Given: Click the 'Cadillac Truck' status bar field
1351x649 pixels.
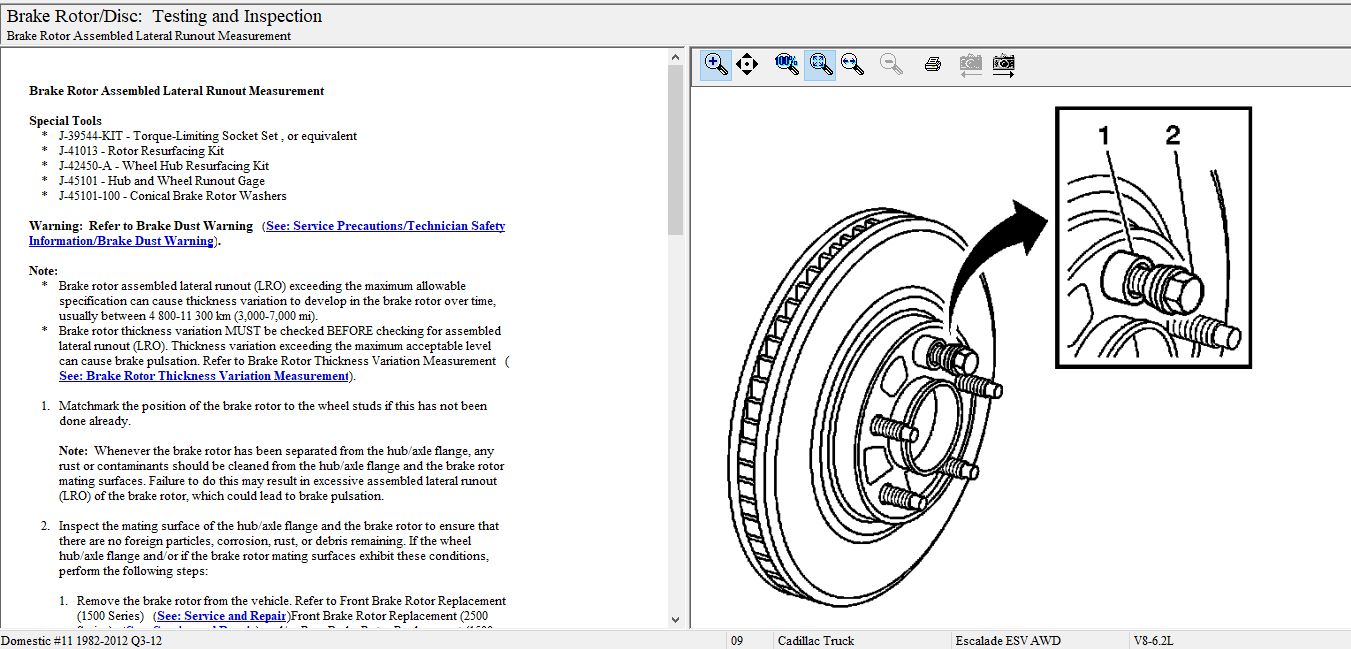Looking at the screenshot, I should coord(816,641).
